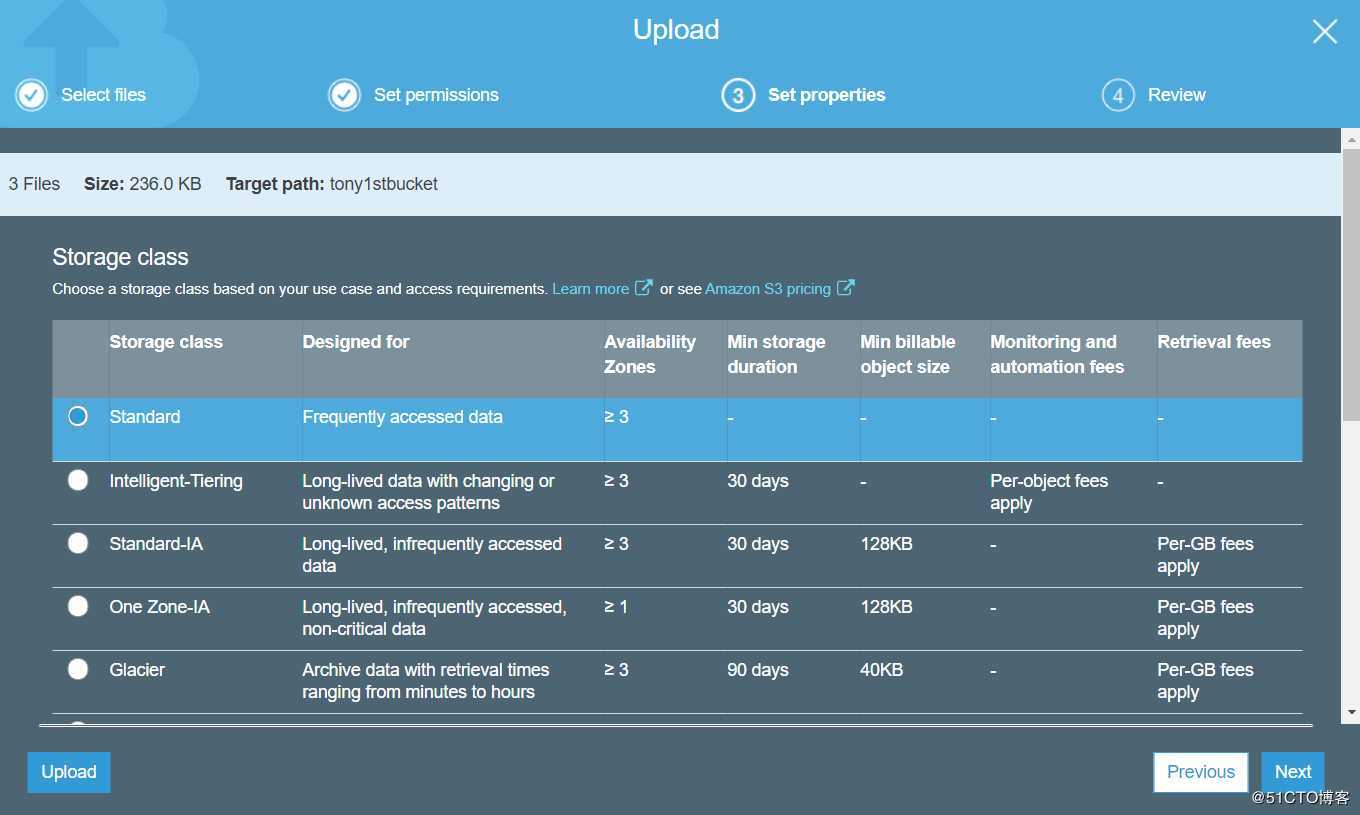Click external link icon beside Amazon S3 pricing
This screenshot has height=815, width=1360.
coord(846,288)
